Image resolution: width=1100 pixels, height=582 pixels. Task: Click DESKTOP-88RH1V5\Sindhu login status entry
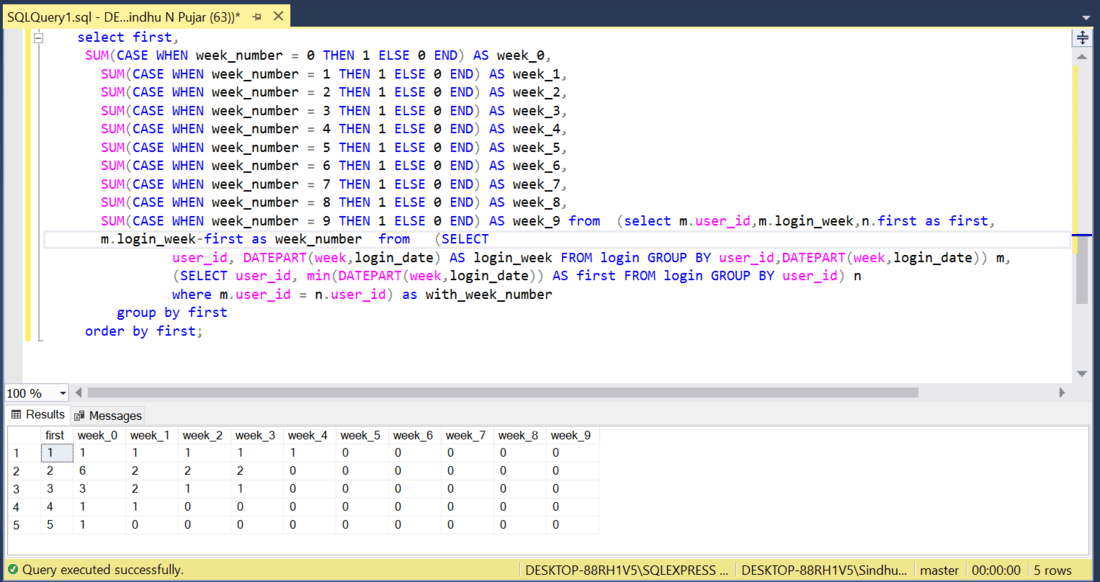pos(824,570)
